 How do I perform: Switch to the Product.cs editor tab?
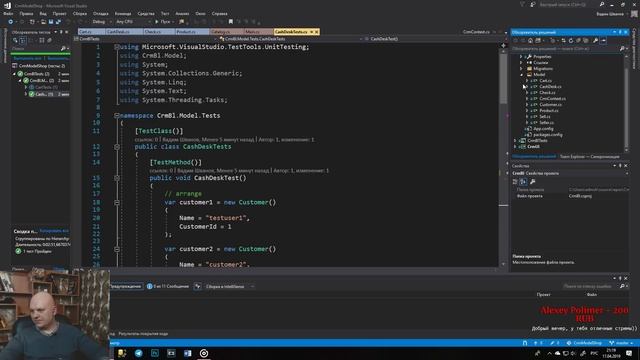(x=192, y=32)
